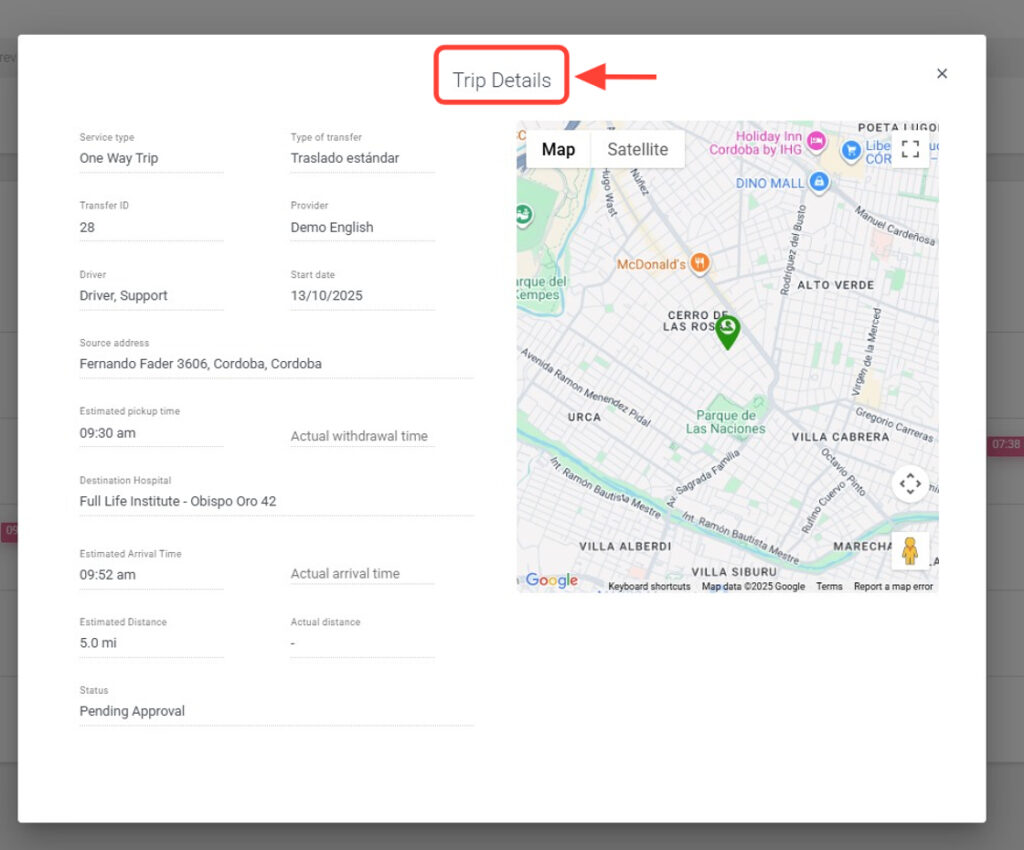Close the Trip Details dialog
This screenshot has height=850, width=1024.
coord(941,74)
